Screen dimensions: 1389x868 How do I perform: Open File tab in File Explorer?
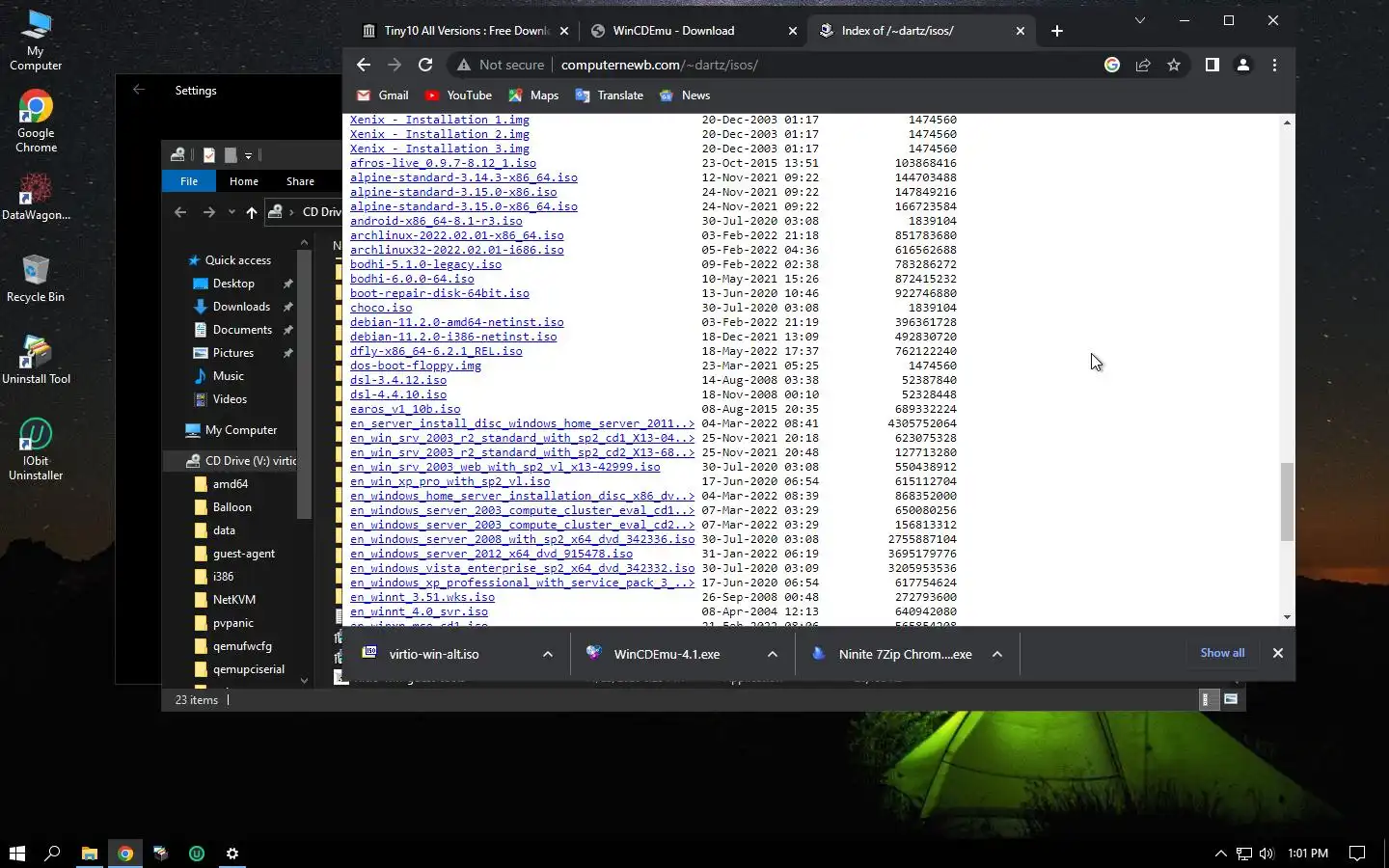(x=189, y=181)
